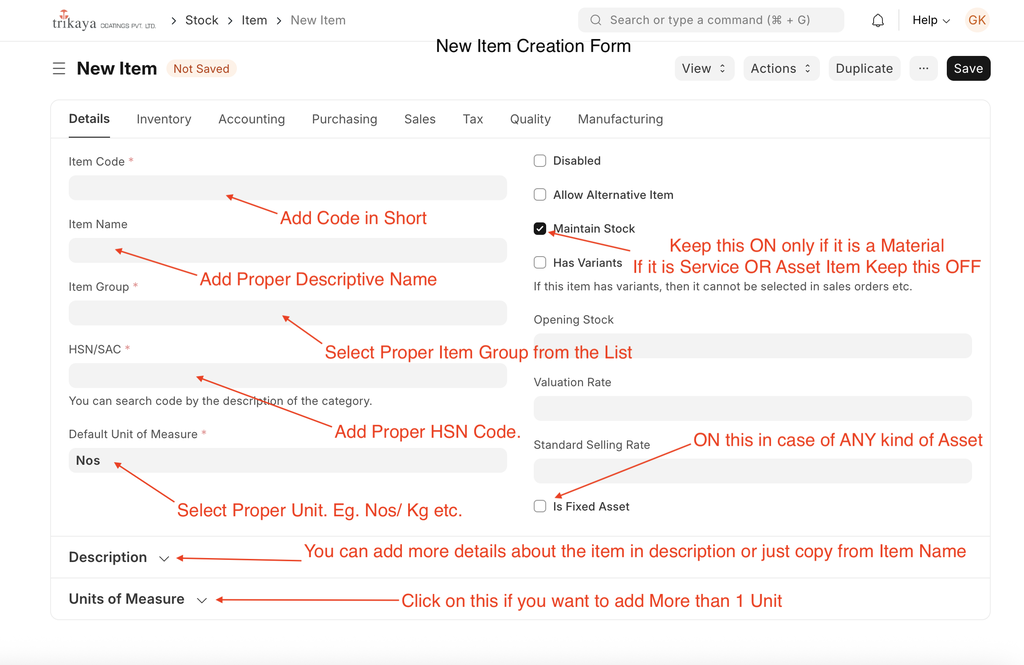Focus the Opening Stock field
The height and width of the screenshot is (665, 1024).
tap(752, 346)
